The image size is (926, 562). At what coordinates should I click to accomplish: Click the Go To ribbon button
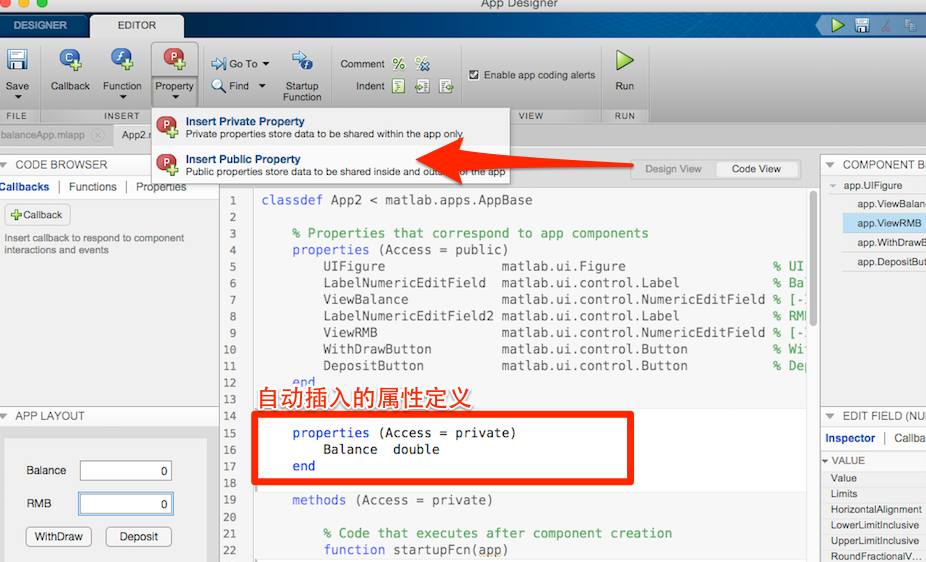[234, 64]
